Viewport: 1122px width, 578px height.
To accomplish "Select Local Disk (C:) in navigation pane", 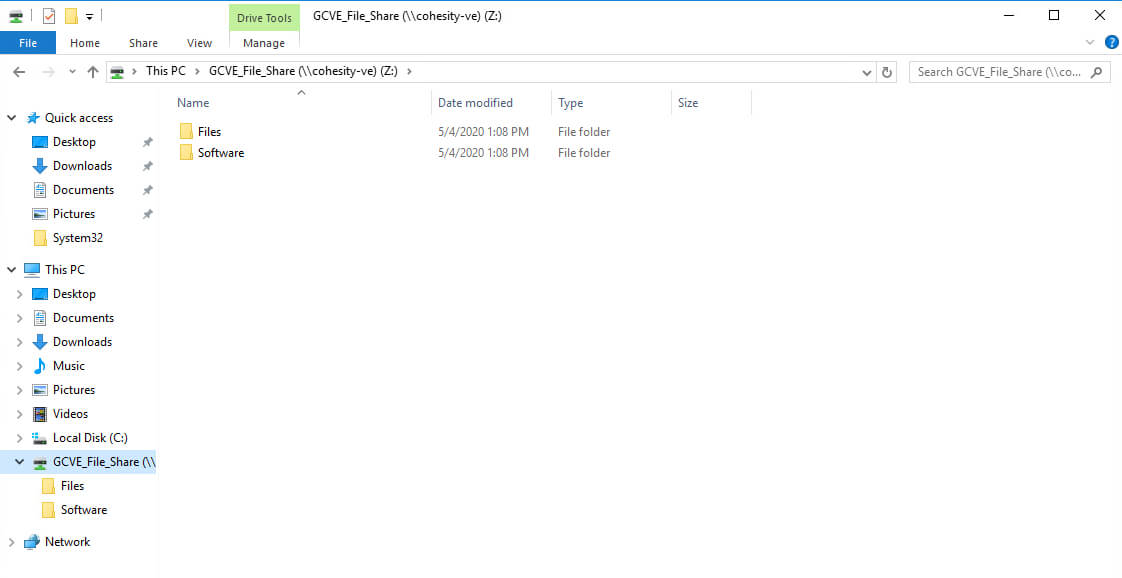I will coord(89,438).
